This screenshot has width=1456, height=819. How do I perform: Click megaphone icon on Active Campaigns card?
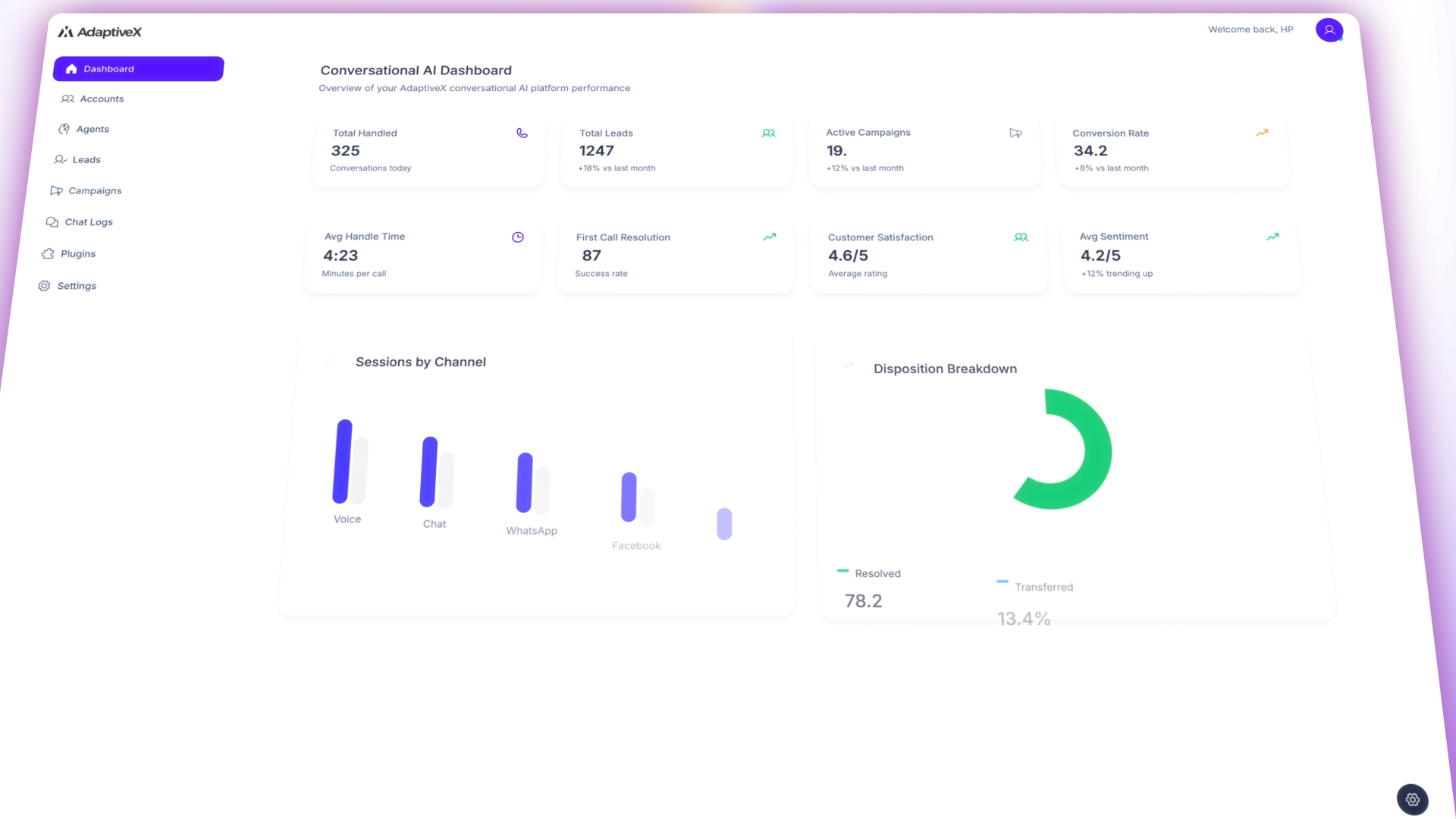point(1015,133)
